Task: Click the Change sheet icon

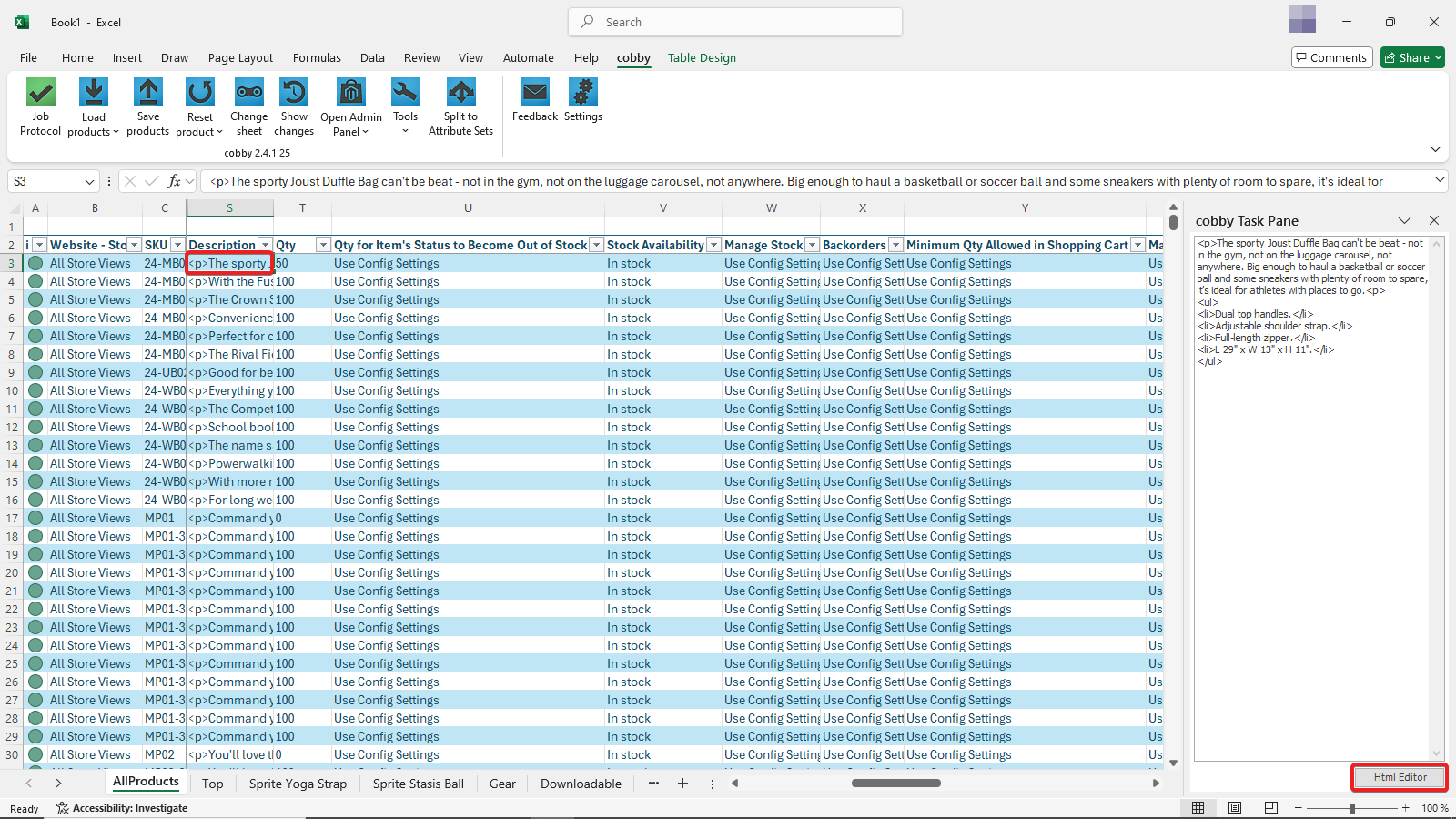Action: [x=248, y=94]
